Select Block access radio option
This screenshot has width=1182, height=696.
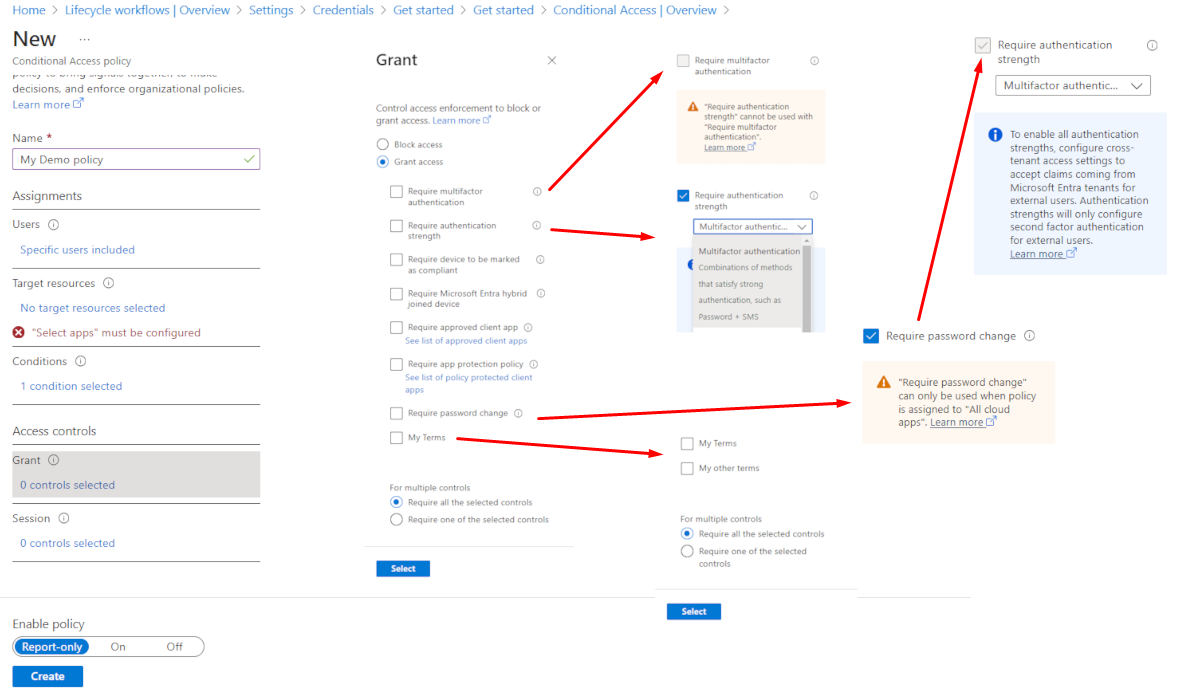click(x=383, y=145)
